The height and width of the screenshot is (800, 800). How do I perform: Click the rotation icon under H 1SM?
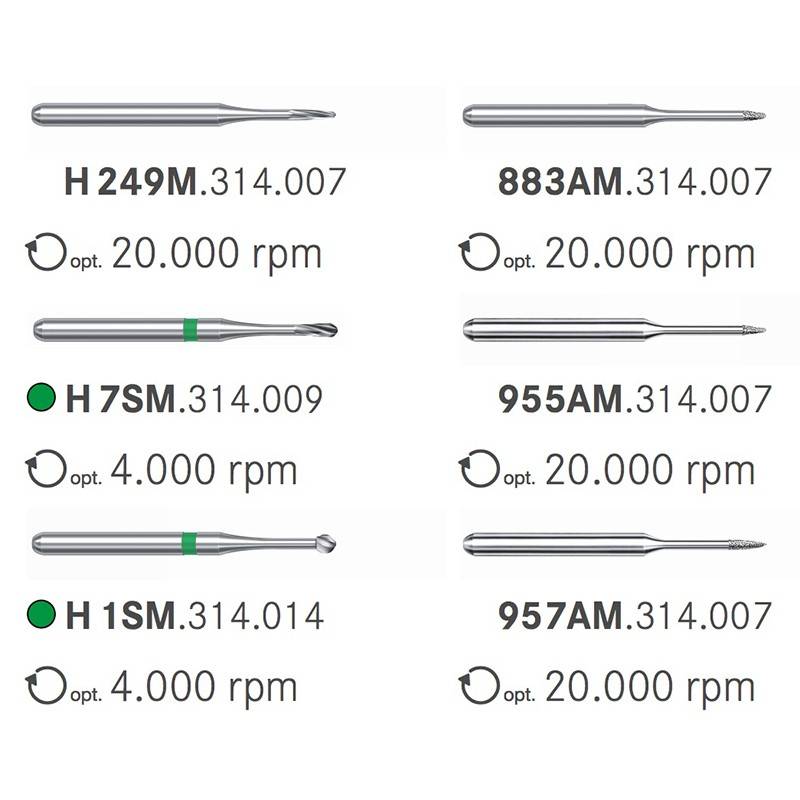coord(45,686)
